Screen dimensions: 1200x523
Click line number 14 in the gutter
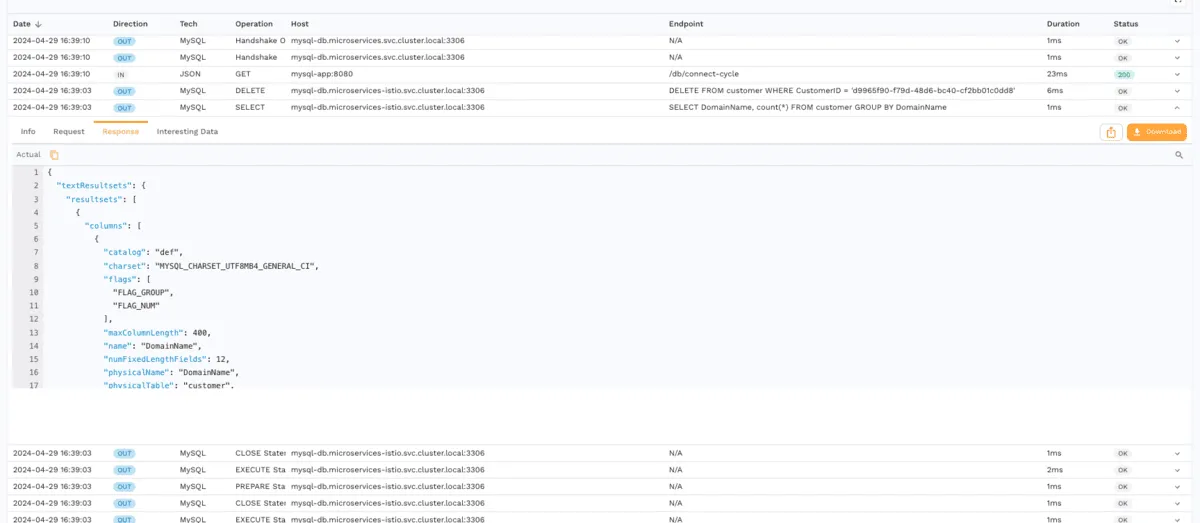(34, 345)
